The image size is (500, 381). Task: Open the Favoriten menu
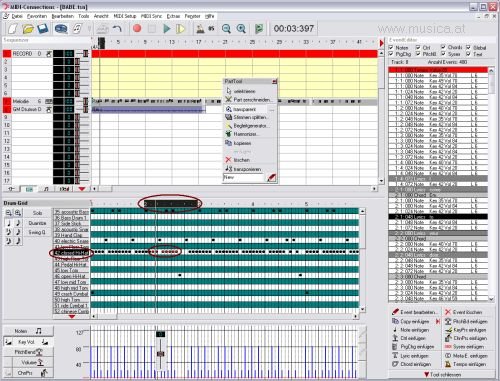pos(37,16)
